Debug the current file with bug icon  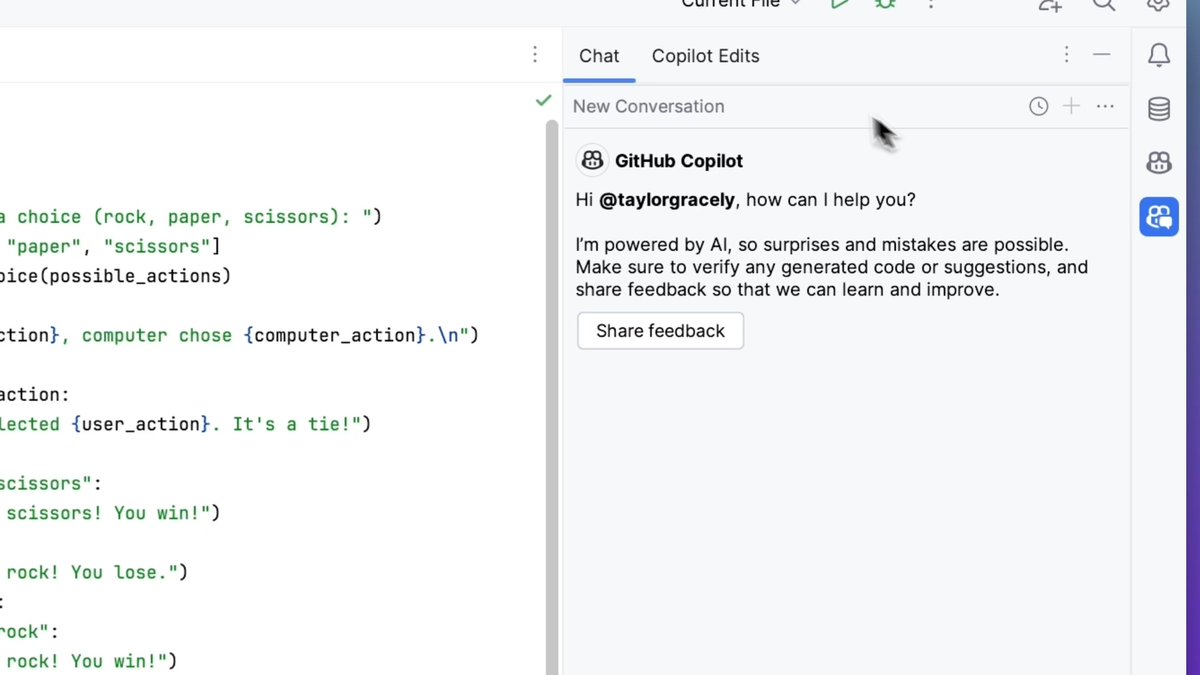point(885,5)
